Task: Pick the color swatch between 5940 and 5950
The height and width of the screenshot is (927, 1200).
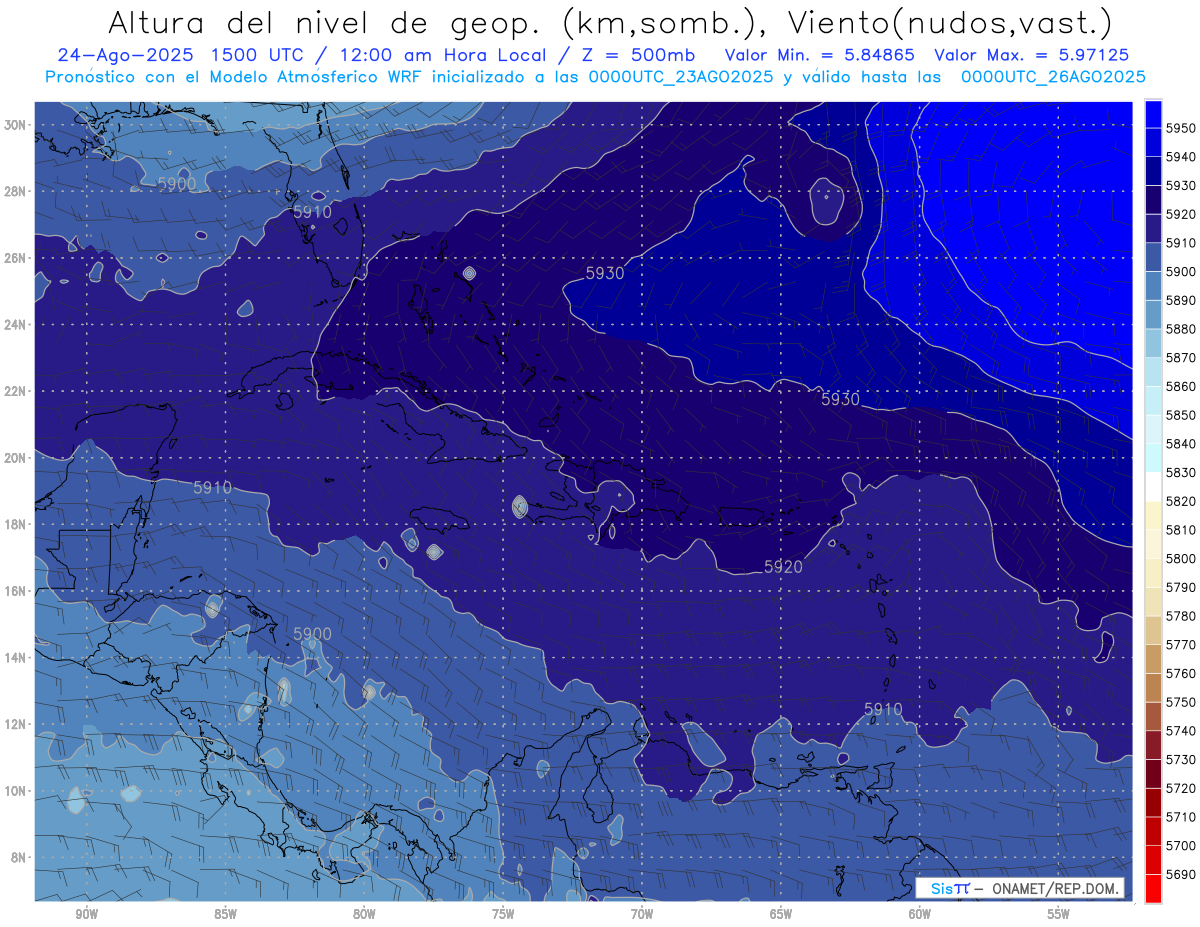Action: click(1153, 143)
